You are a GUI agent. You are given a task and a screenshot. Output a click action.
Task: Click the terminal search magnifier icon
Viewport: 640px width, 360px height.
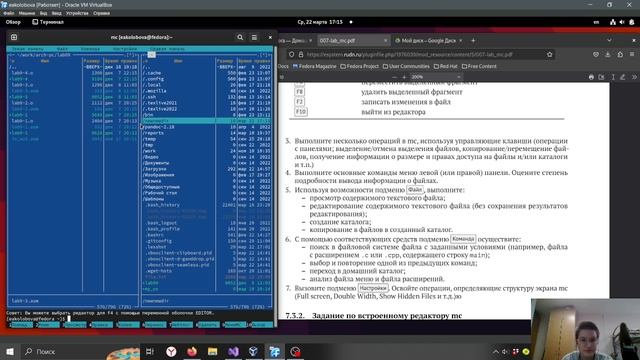[240, 37]
